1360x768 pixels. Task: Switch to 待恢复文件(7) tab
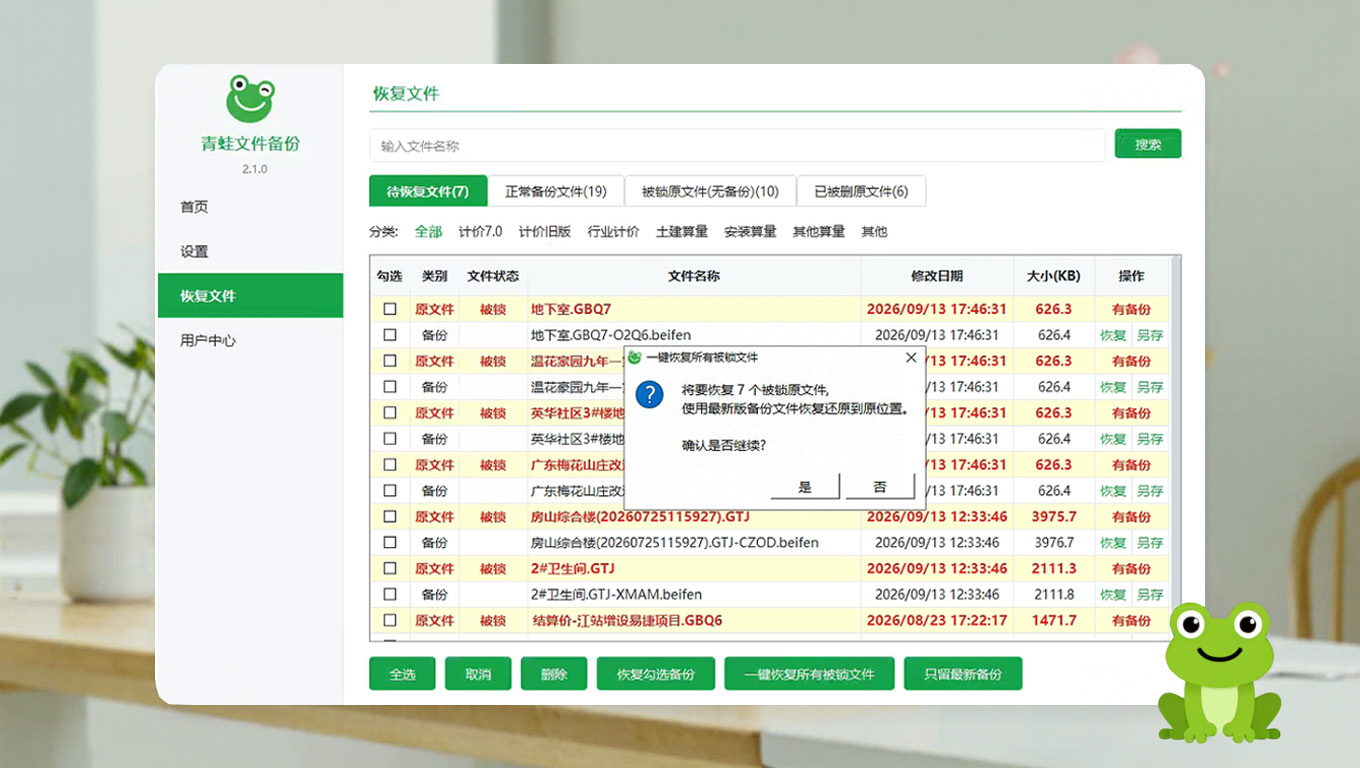[x=428, y=191]
